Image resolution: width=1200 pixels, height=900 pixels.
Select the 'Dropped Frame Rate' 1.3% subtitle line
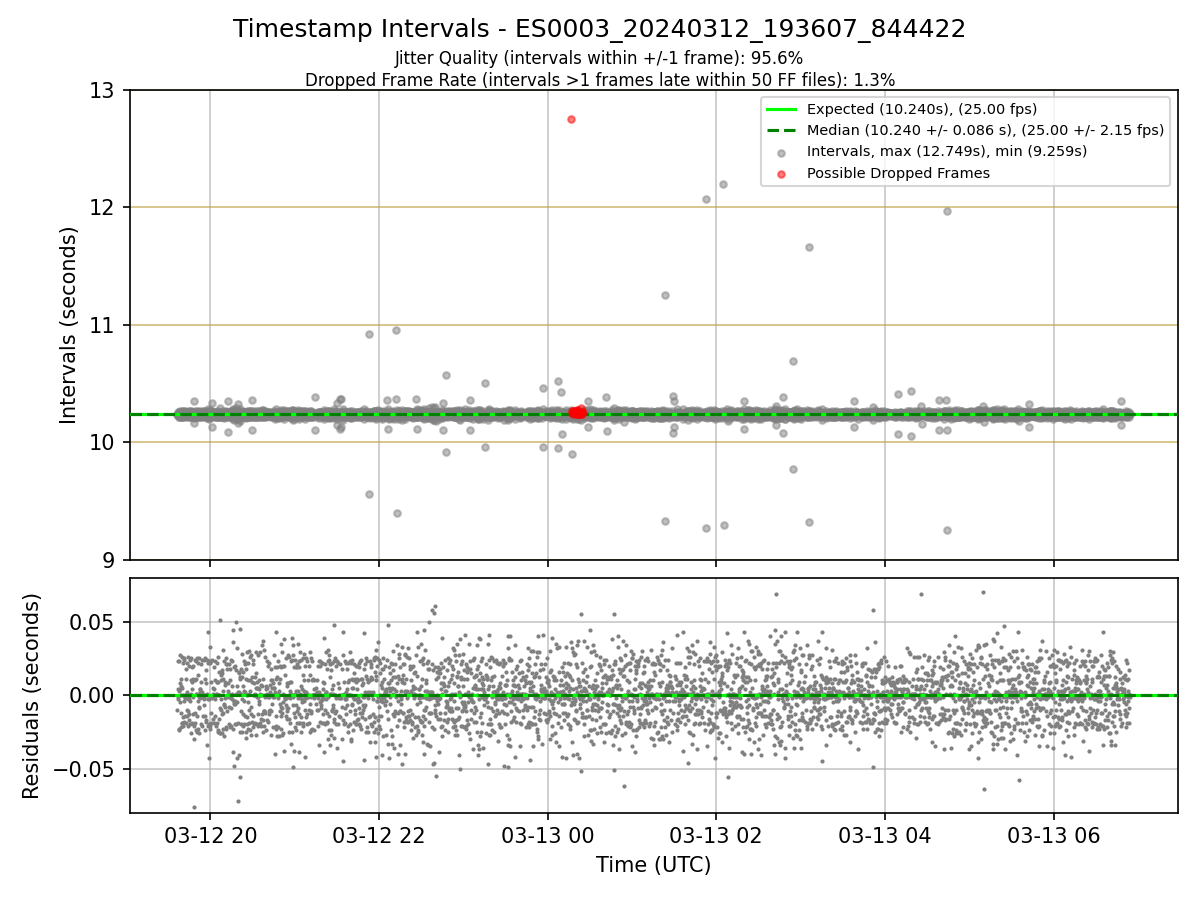tap(599, 80)
